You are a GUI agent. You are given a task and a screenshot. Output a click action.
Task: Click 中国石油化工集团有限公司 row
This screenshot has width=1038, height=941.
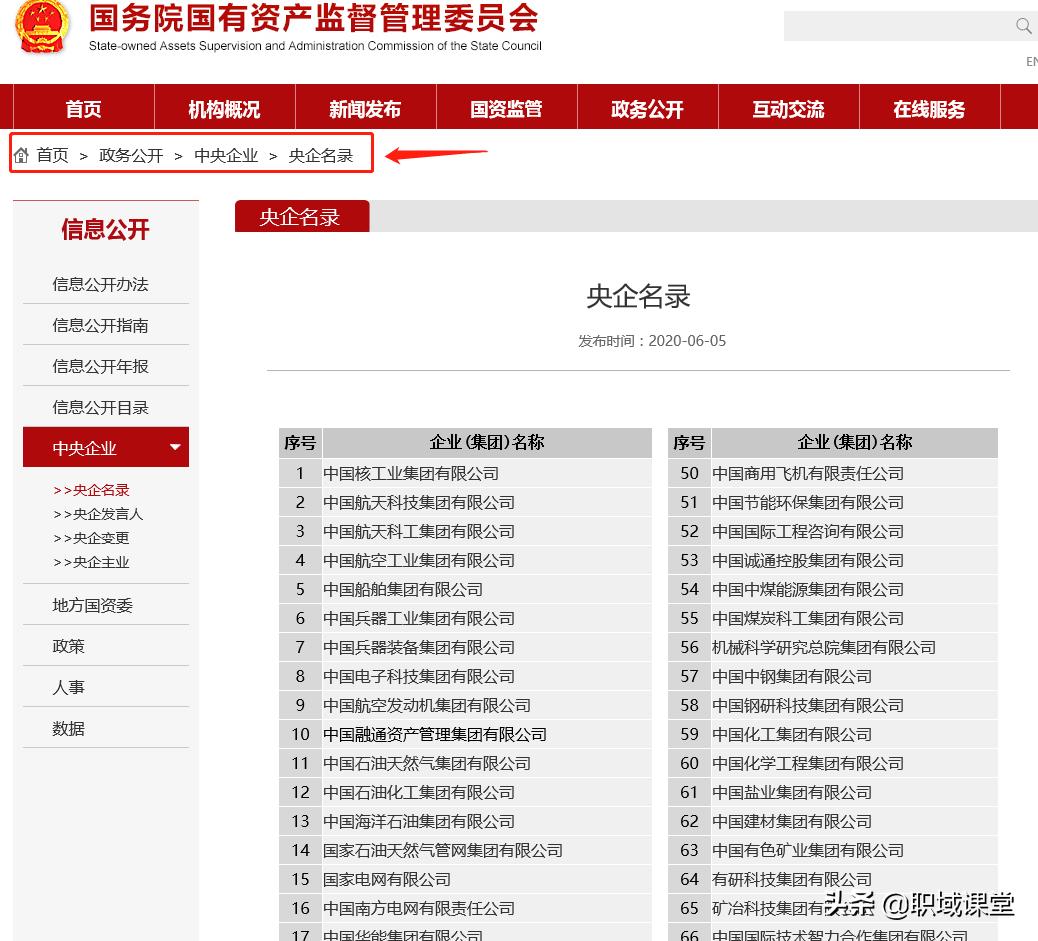[x=465, y=793]
